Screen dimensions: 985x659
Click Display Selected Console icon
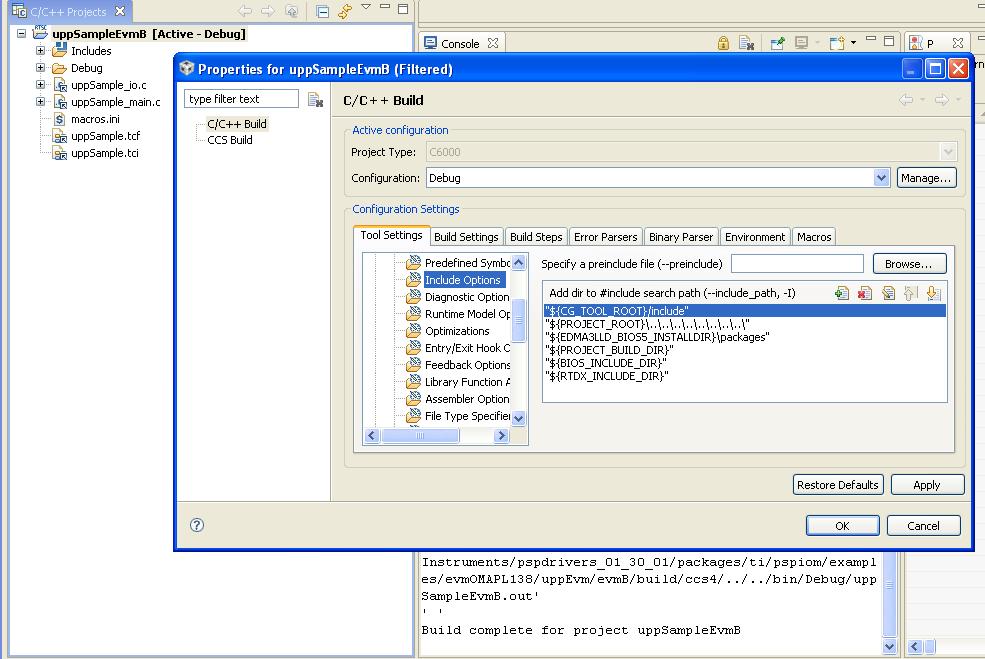(801, 43)
